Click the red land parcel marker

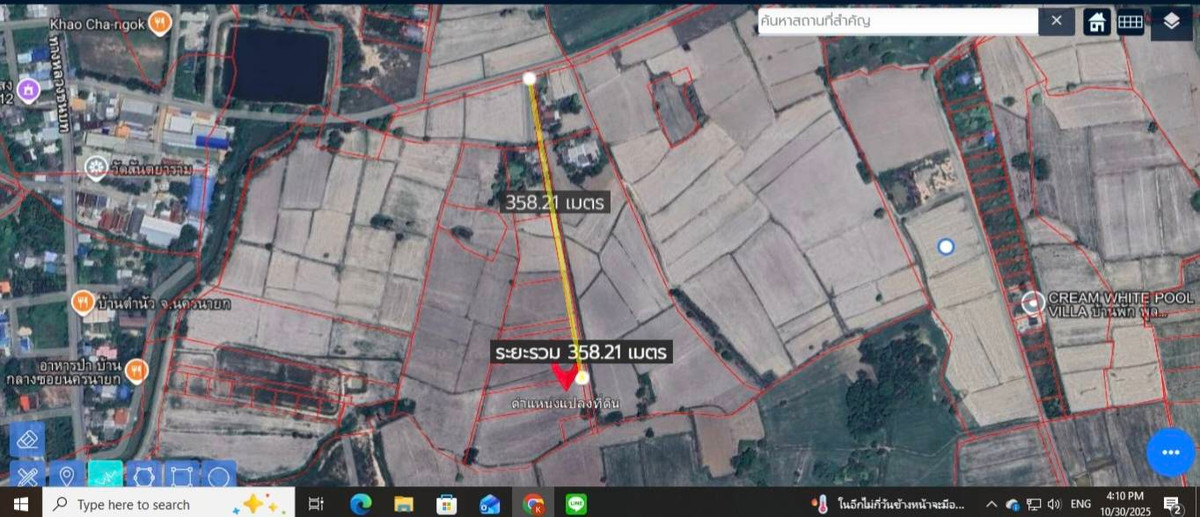click(565, 377)
